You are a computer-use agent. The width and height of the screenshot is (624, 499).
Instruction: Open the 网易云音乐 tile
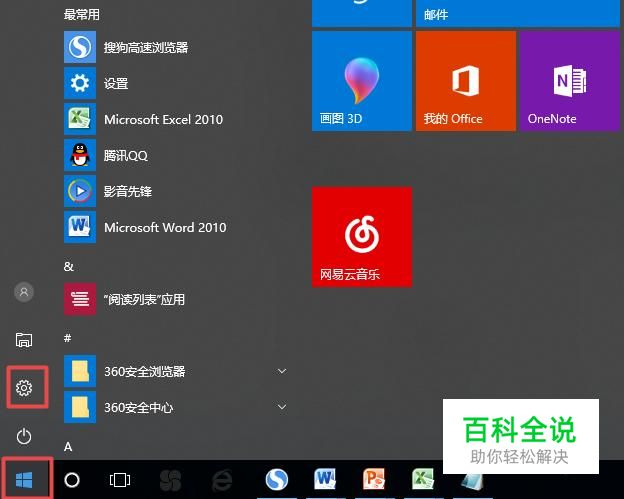(x=362, y=237)
